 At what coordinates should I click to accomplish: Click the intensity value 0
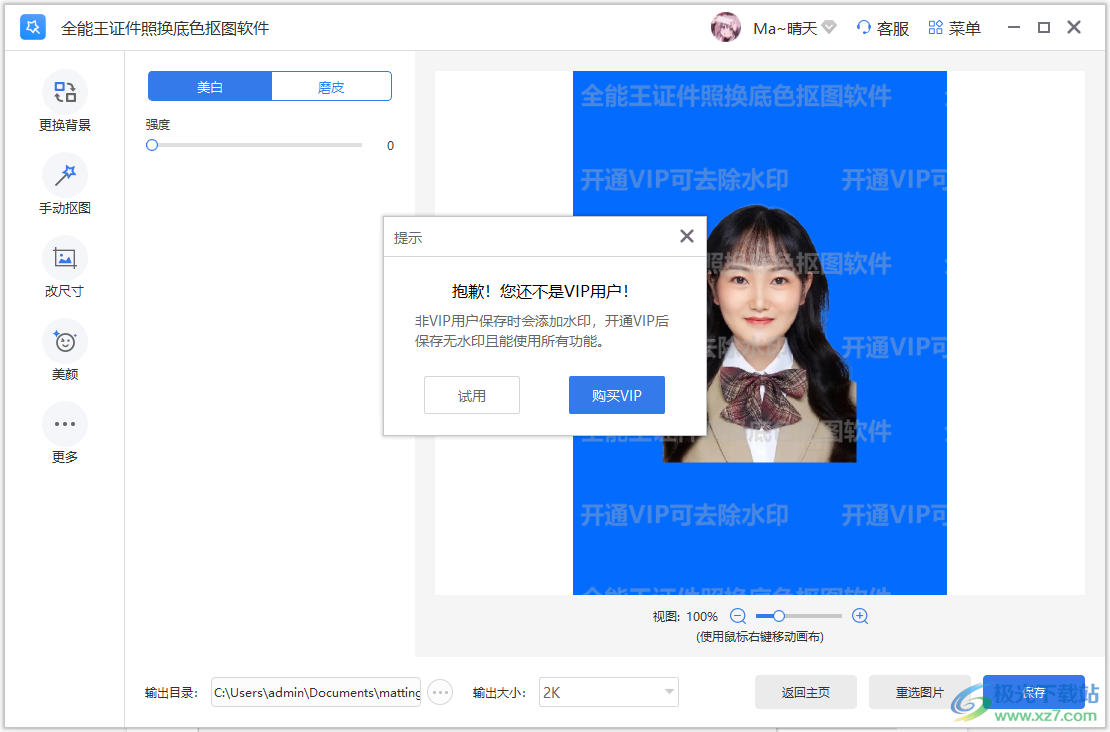[390, 146]
